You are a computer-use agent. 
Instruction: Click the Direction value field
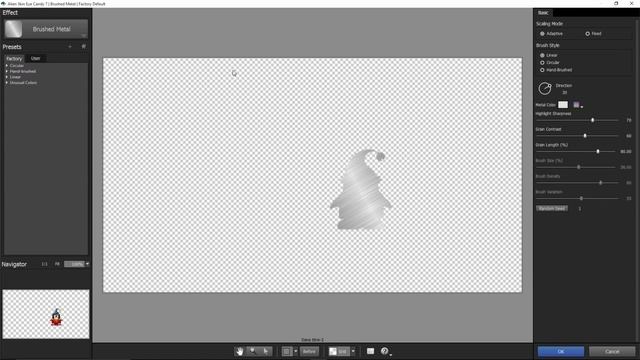[x=564, y=93]
